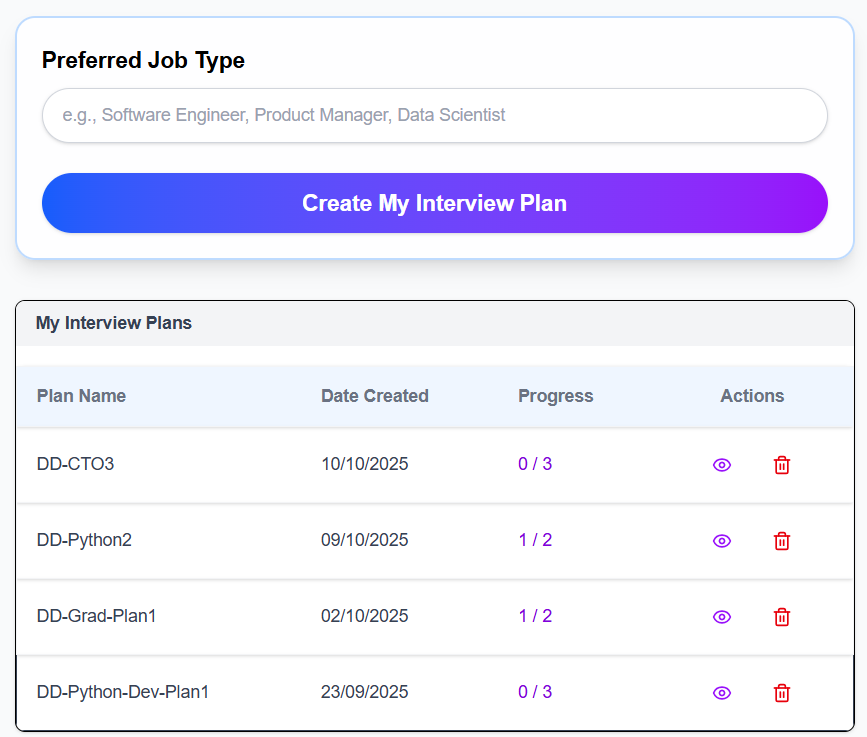The image size is (867, 737).
Task: View the DD-Grad-Plan1 plan eye icon
Action: (x=722, y=617)
